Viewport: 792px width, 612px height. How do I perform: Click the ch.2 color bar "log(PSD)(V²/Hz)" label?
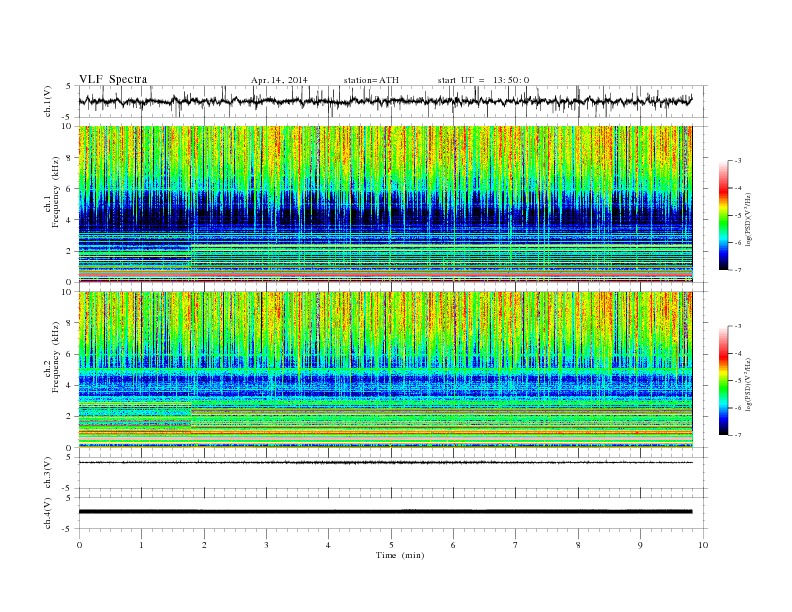coord(749,383)
